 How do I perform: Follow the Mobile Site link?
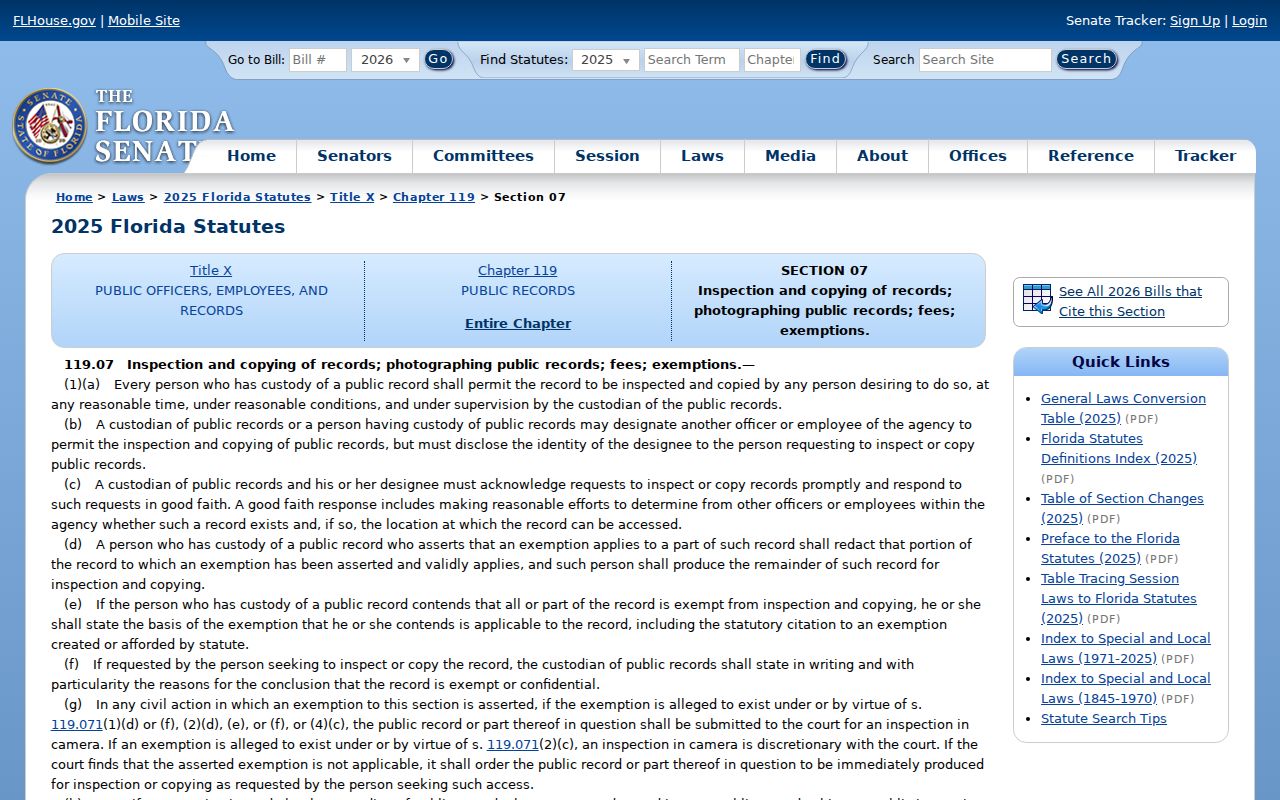(144, 20)
